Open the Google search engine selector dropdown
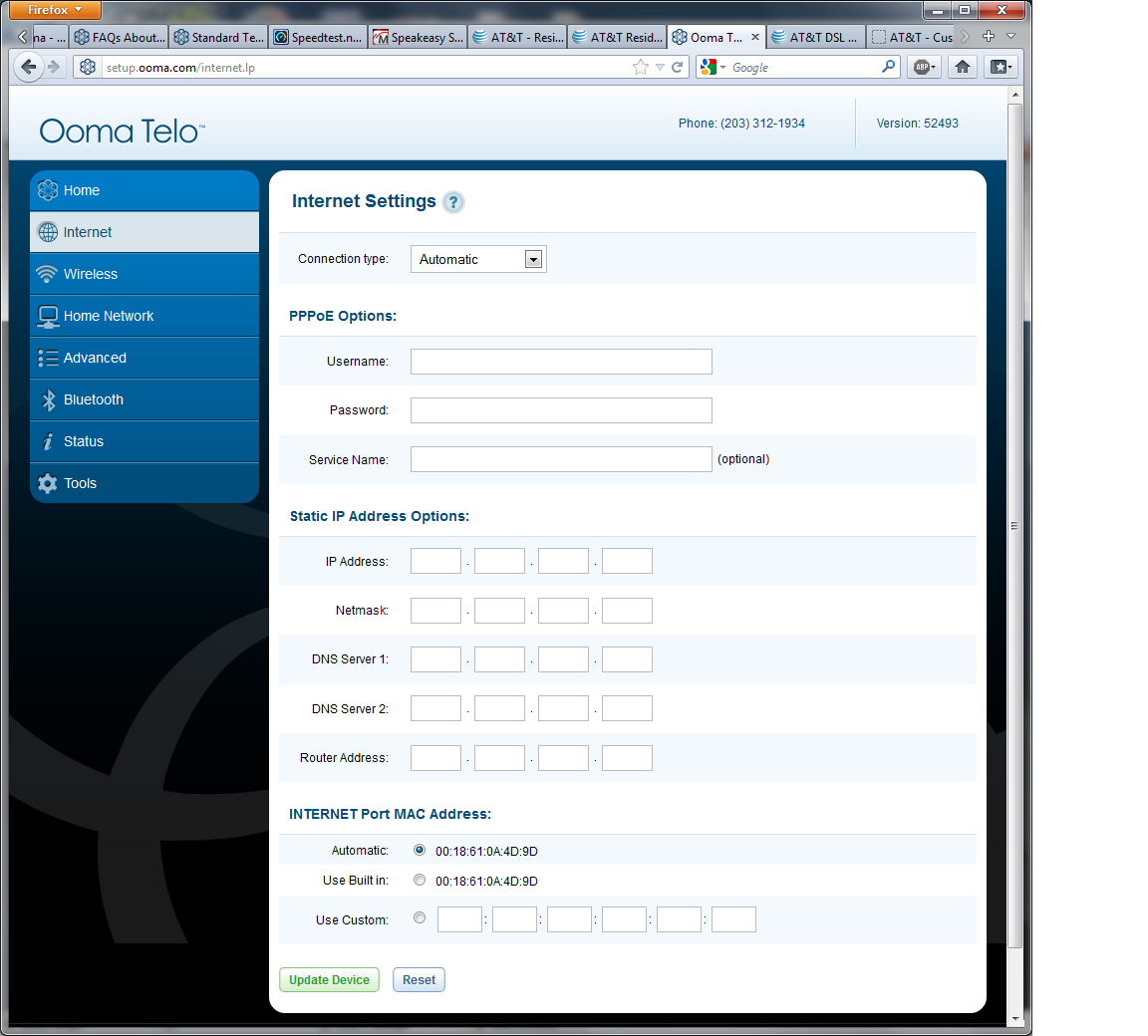Screen dimensions: 1148x1036 pyautogui.click(x=713, y=67)
